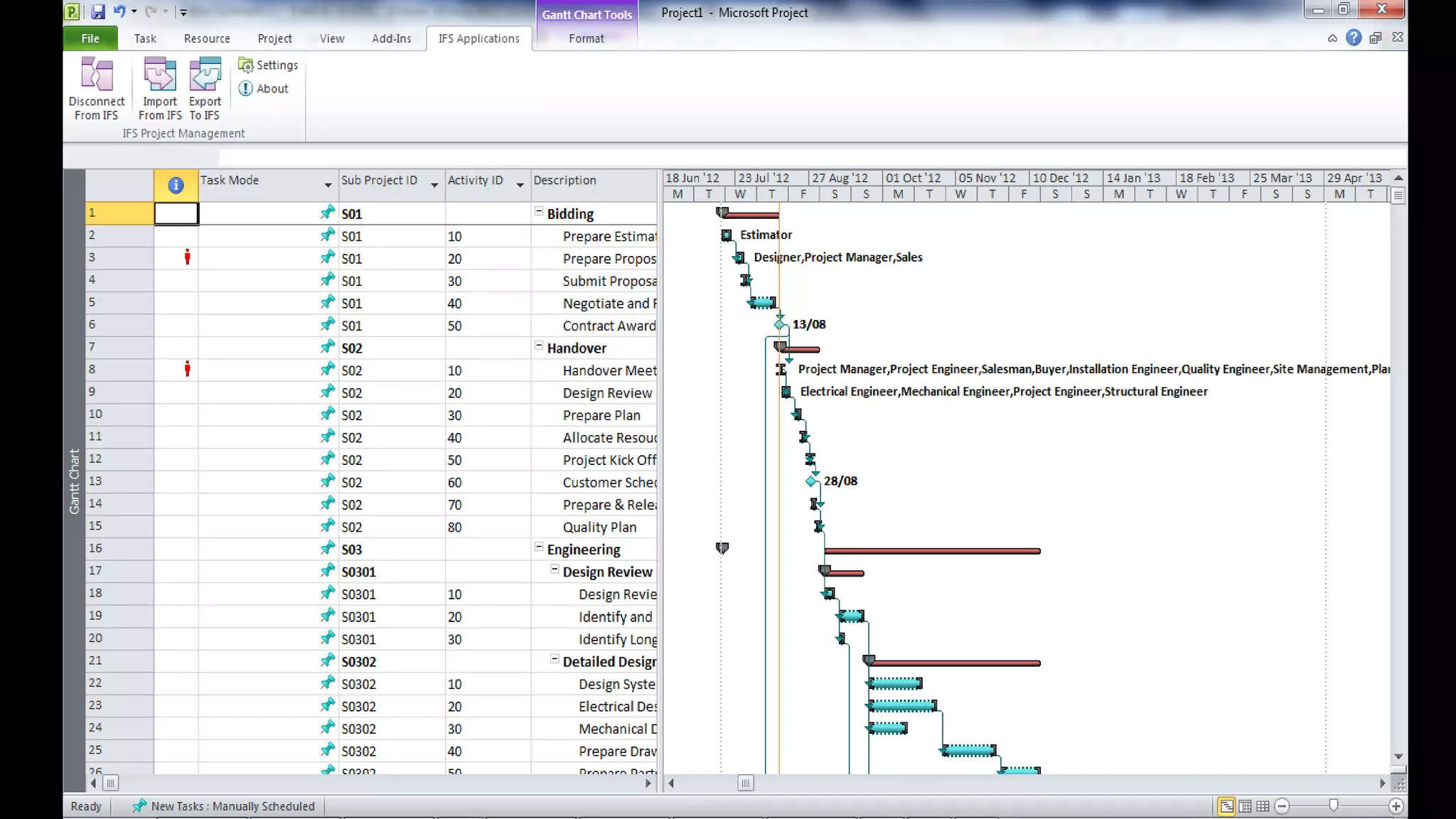The width and height of the screenshot is (1456, 819).
Task: Open the Sub Project ID filter dropdown
Action: (434, 185)
